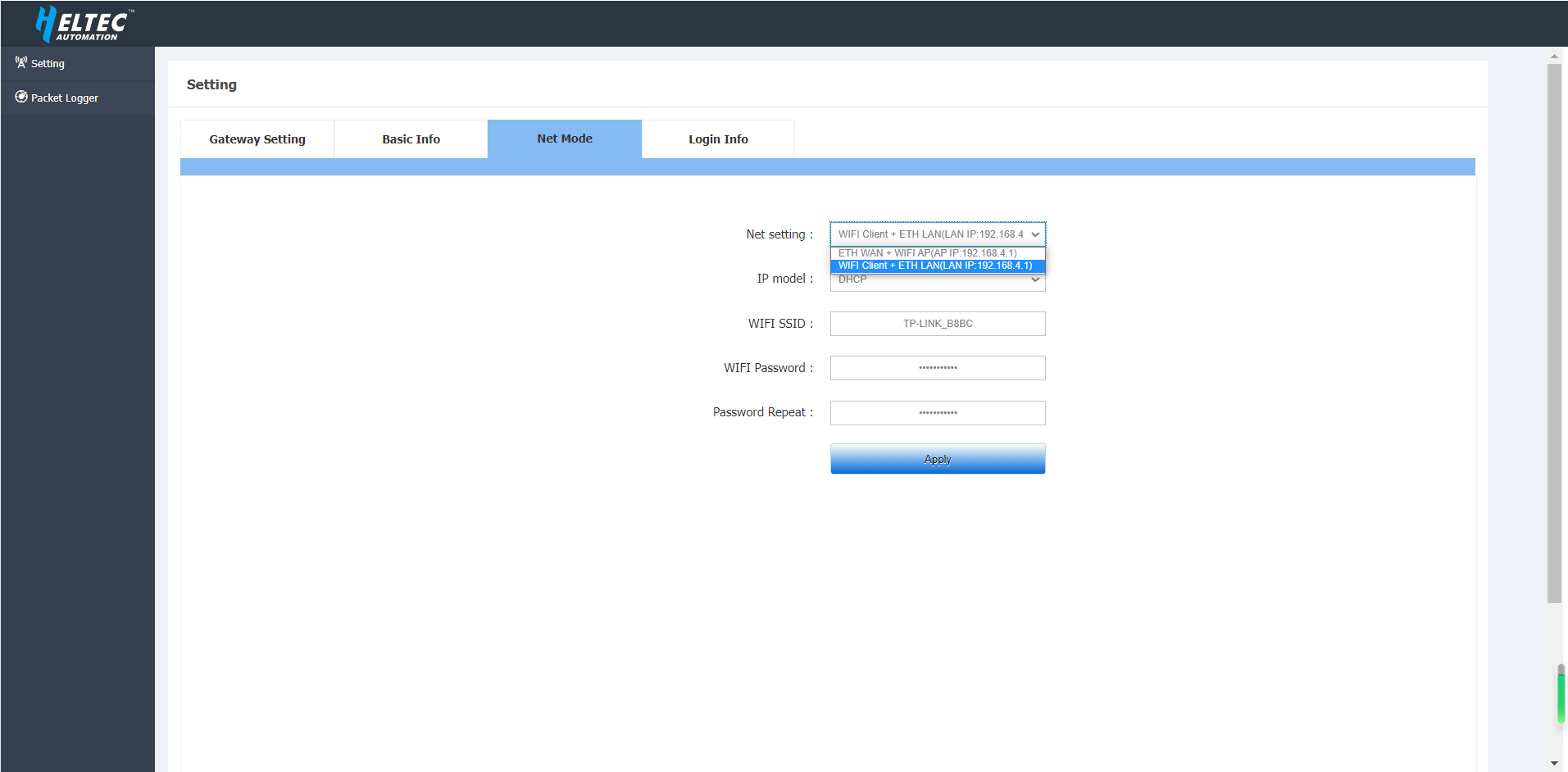The height and width of the screenshot is (772, 1568).
Task: Click the Packet Logger sidebar icon
Action: tap(21, 97)
